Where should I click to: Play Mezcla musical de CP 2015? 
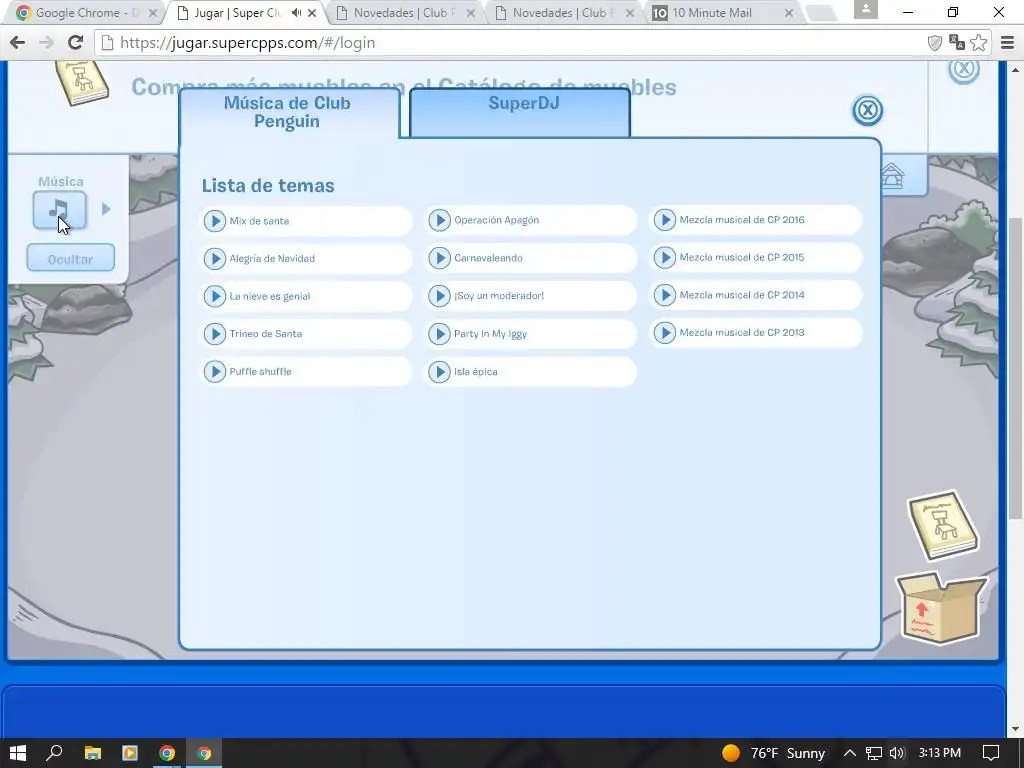665,257
